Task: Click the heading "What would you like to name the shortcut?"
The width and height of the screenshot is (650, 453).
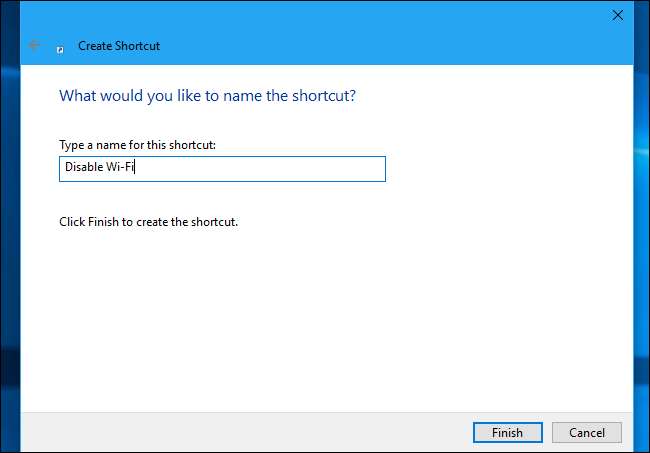Action: (x=207, y=96)
